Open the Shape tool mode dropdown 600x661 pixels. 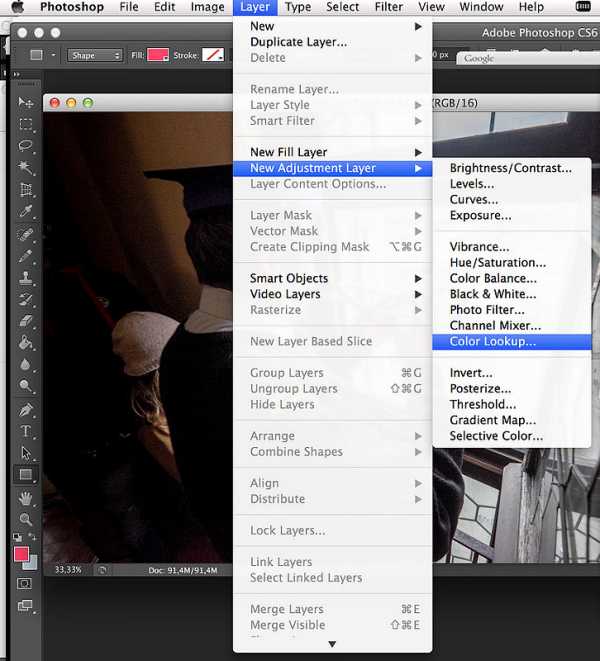tap(95, 55)
